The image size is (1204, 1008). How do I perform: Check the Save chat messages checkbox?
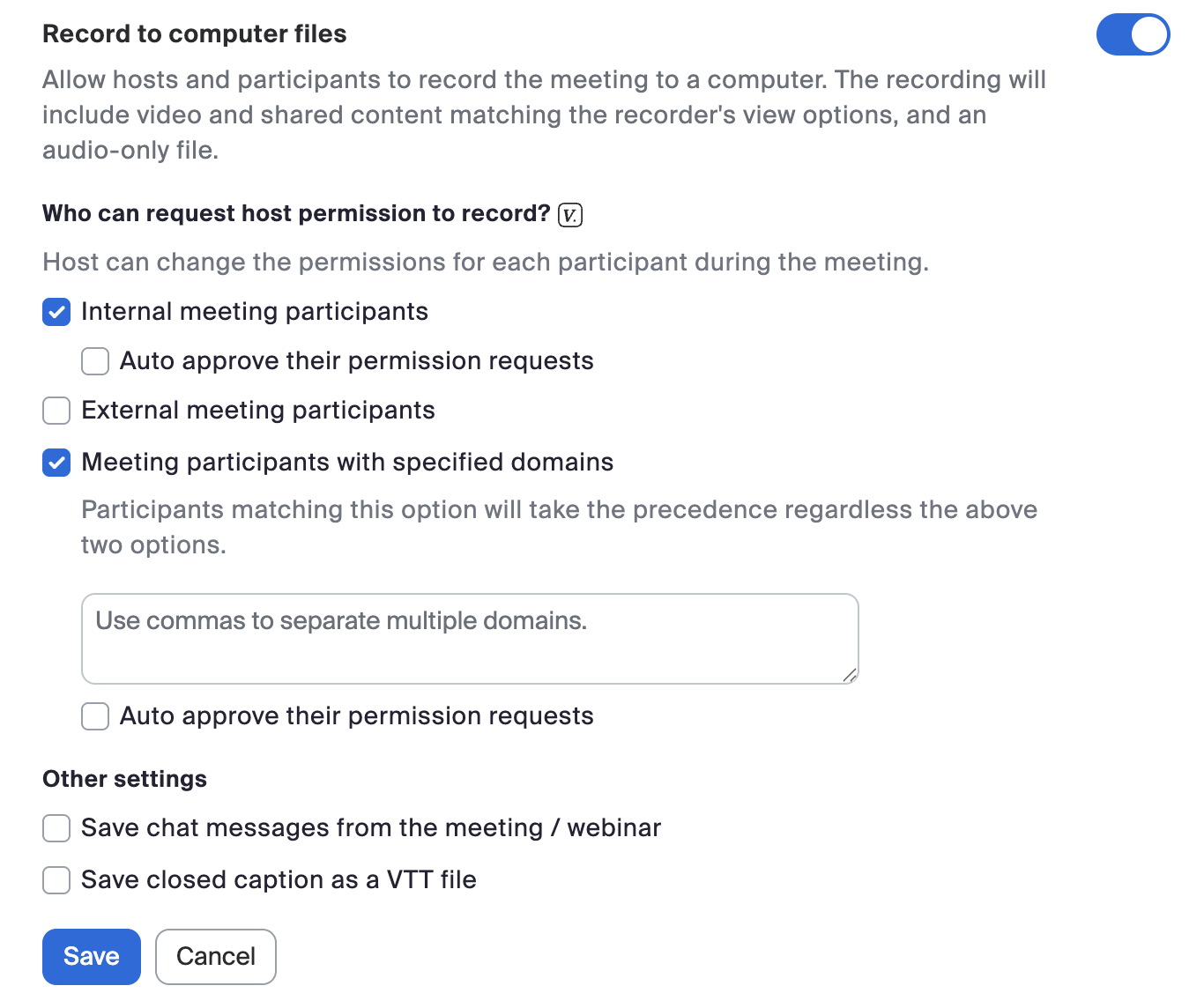click(56, 828)
